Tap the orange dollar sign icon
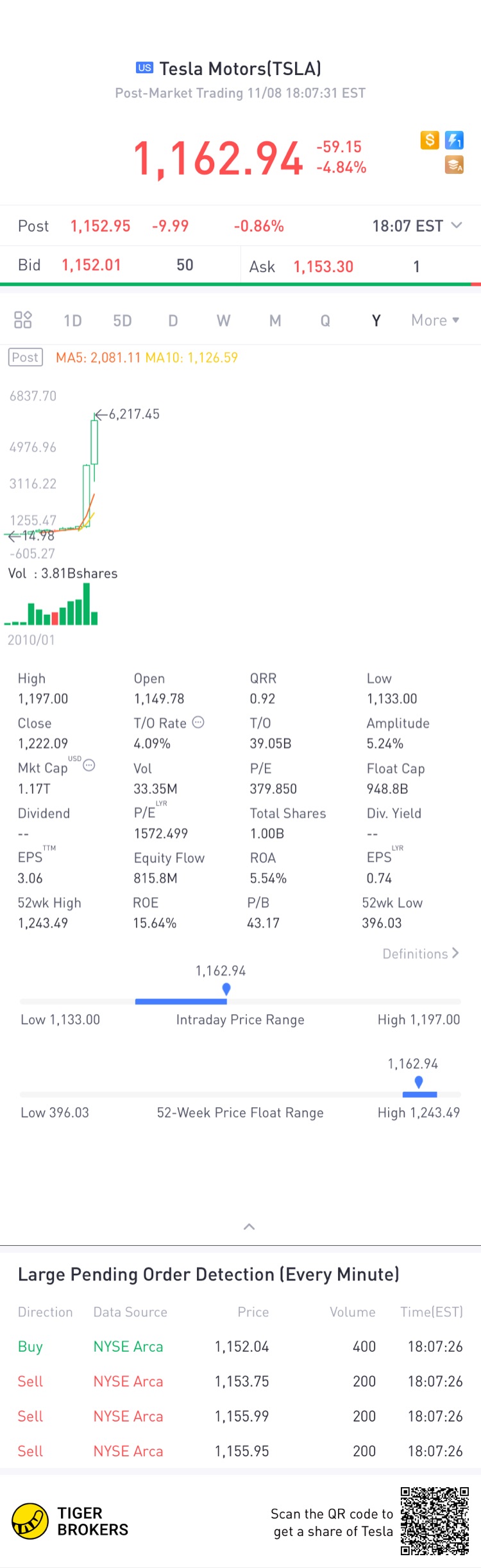This screenshot has width=481, height=1568. (430, 140)
